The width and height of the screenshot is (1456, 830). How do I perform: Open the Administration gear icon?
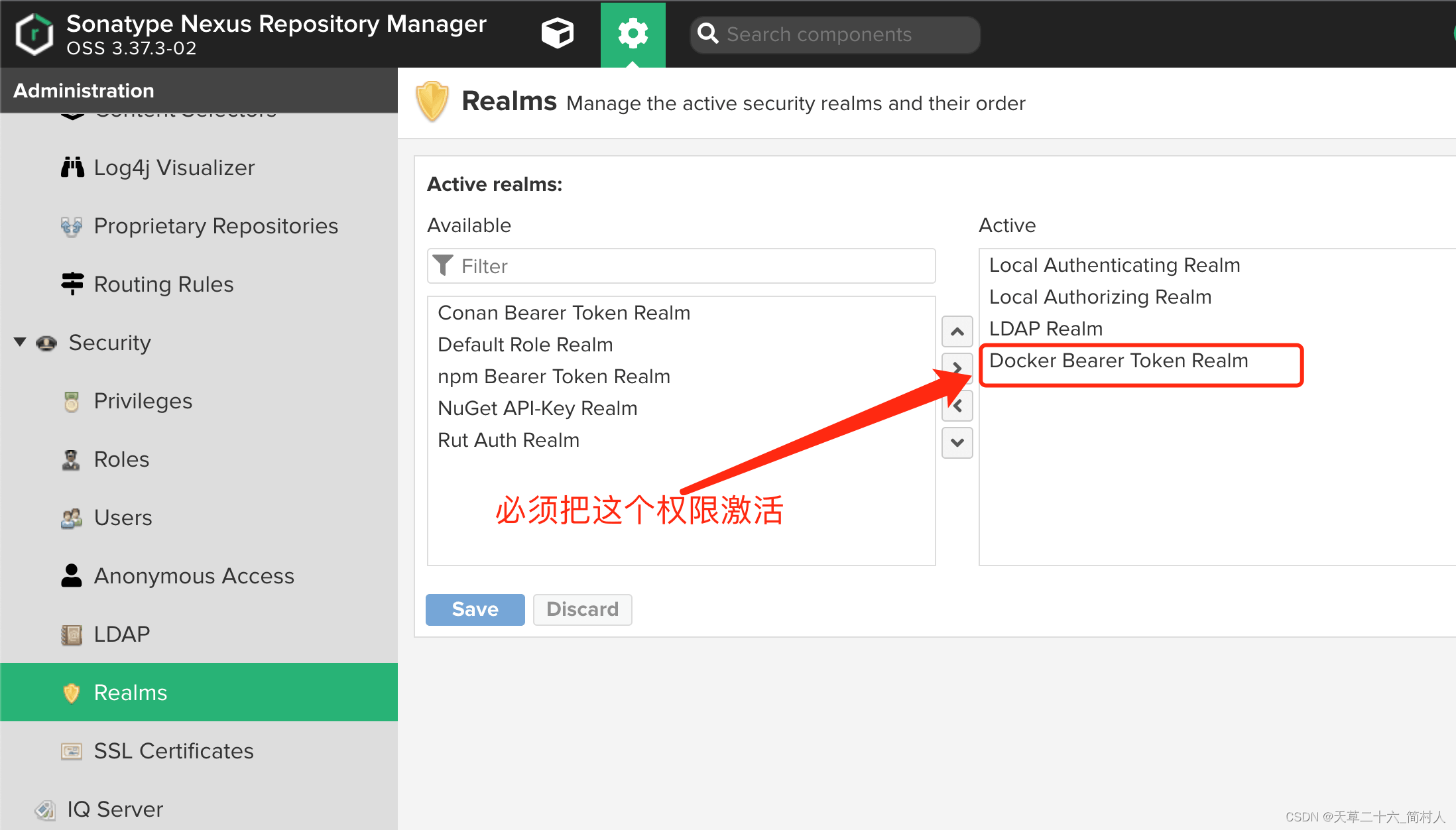[x=633, y=34]
